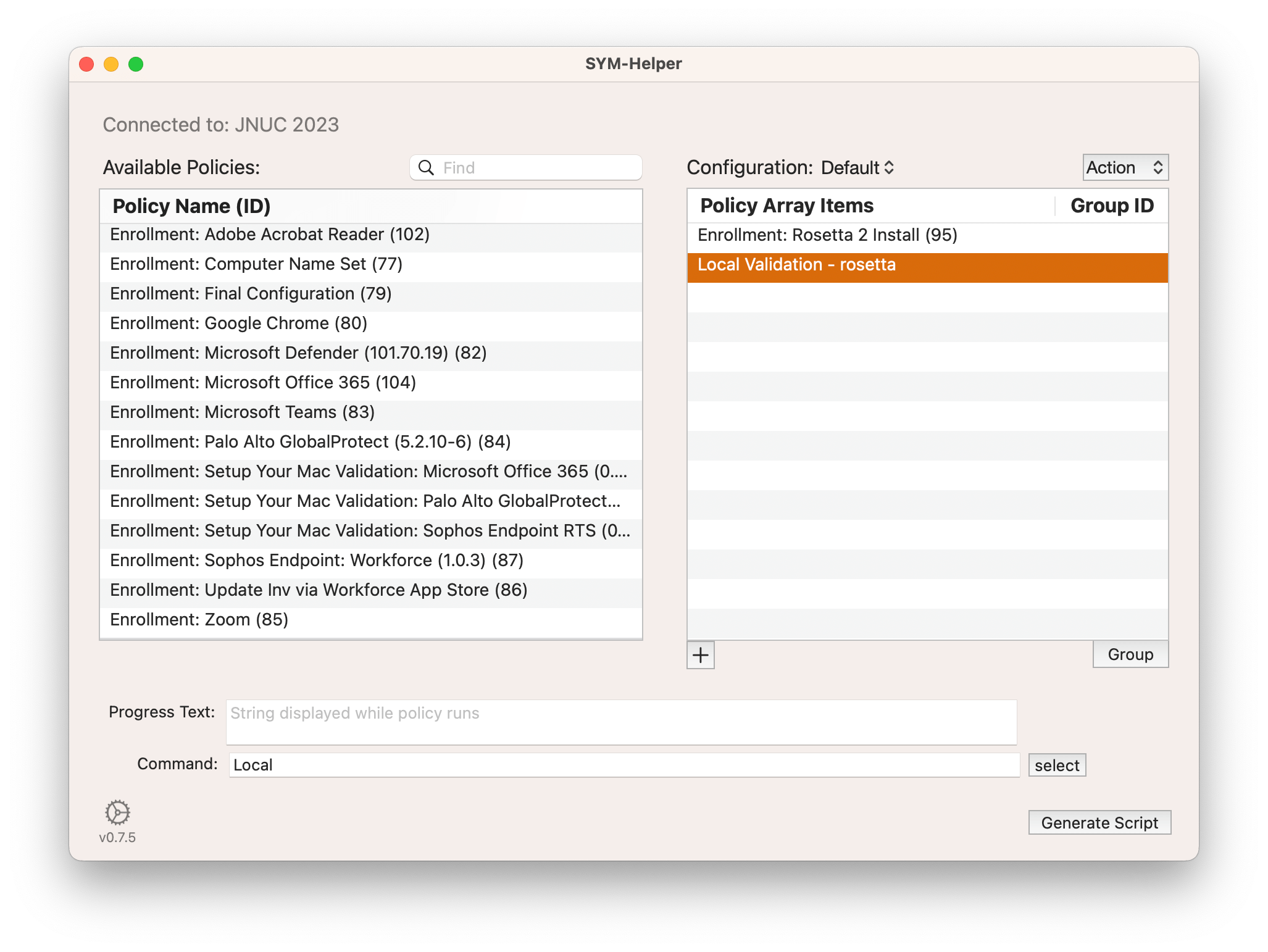Viewport: 1268px width, 952px height.
Task: Click the Command text field
Action: point(624,766)
